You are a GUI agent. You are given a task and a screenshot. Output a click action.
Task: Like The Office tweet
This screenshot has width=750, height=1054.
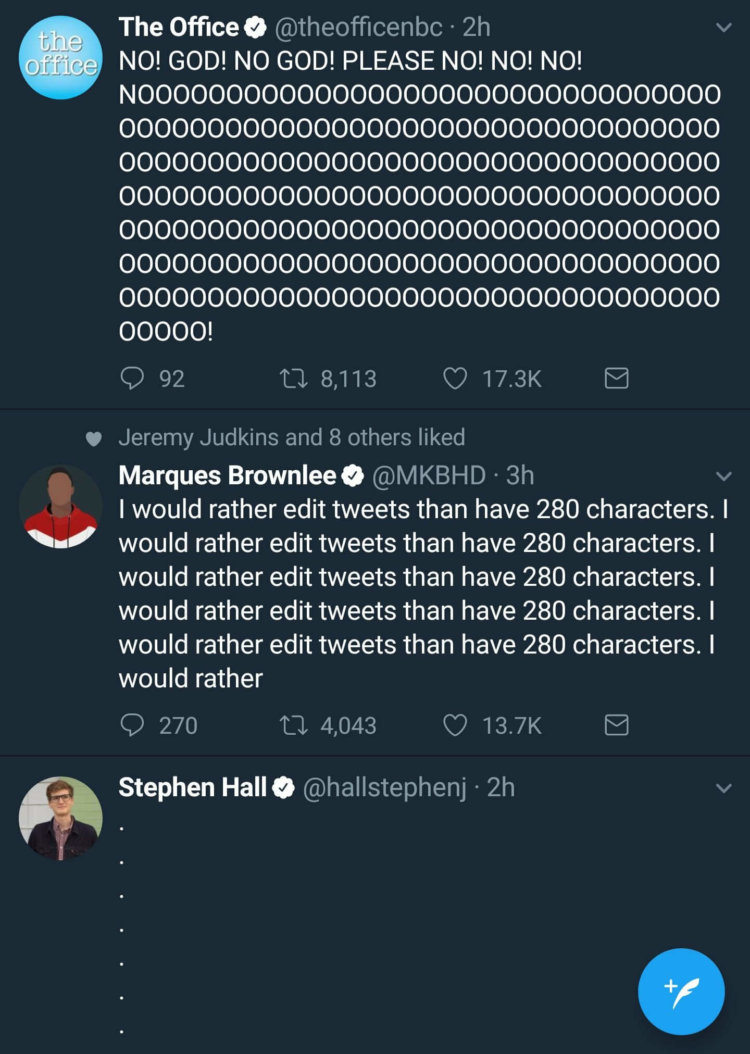pyautogui.click(x=455, y=378)
